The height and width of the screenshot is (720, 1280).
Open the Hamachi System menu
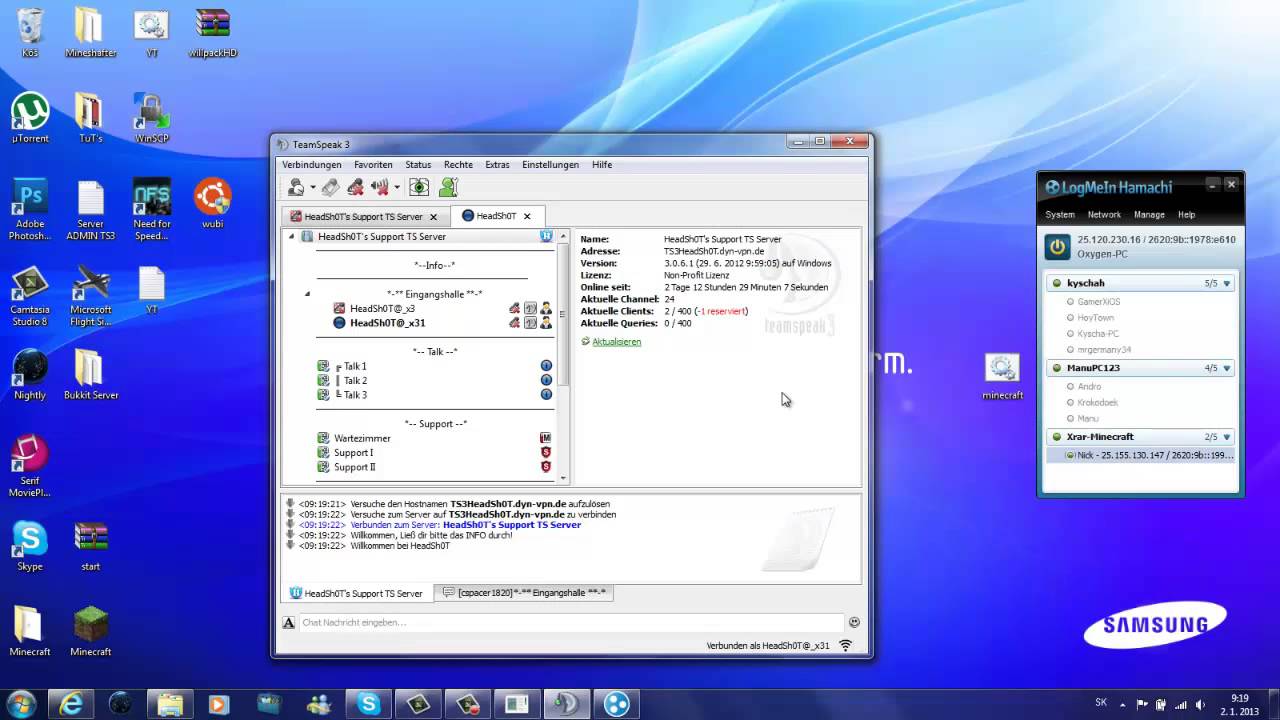click(1060, 215)
